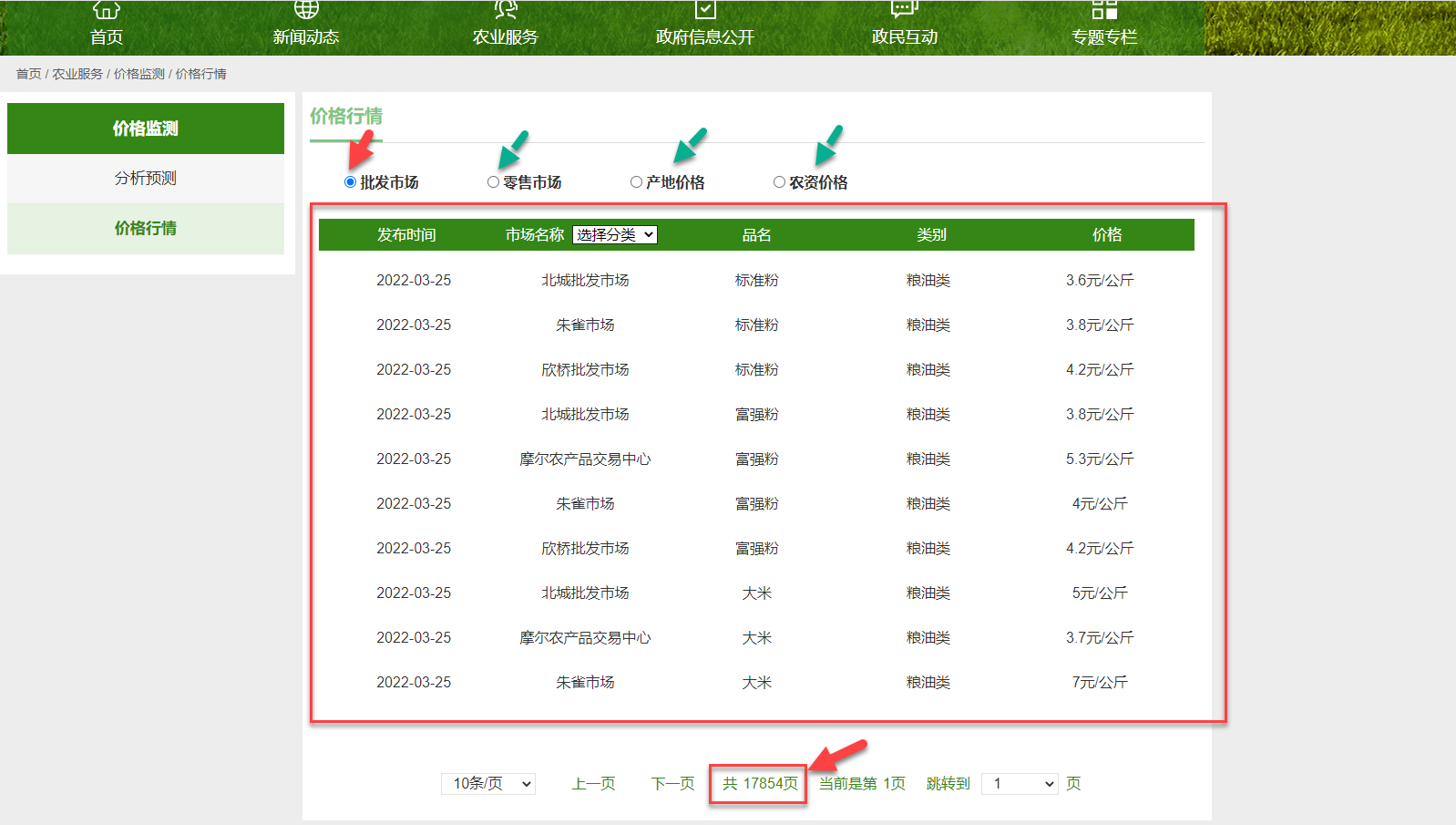The image size is (1456, 825).
Task: Click 价格监测 in the breadcrumb
Action: [x=138, y=74]
